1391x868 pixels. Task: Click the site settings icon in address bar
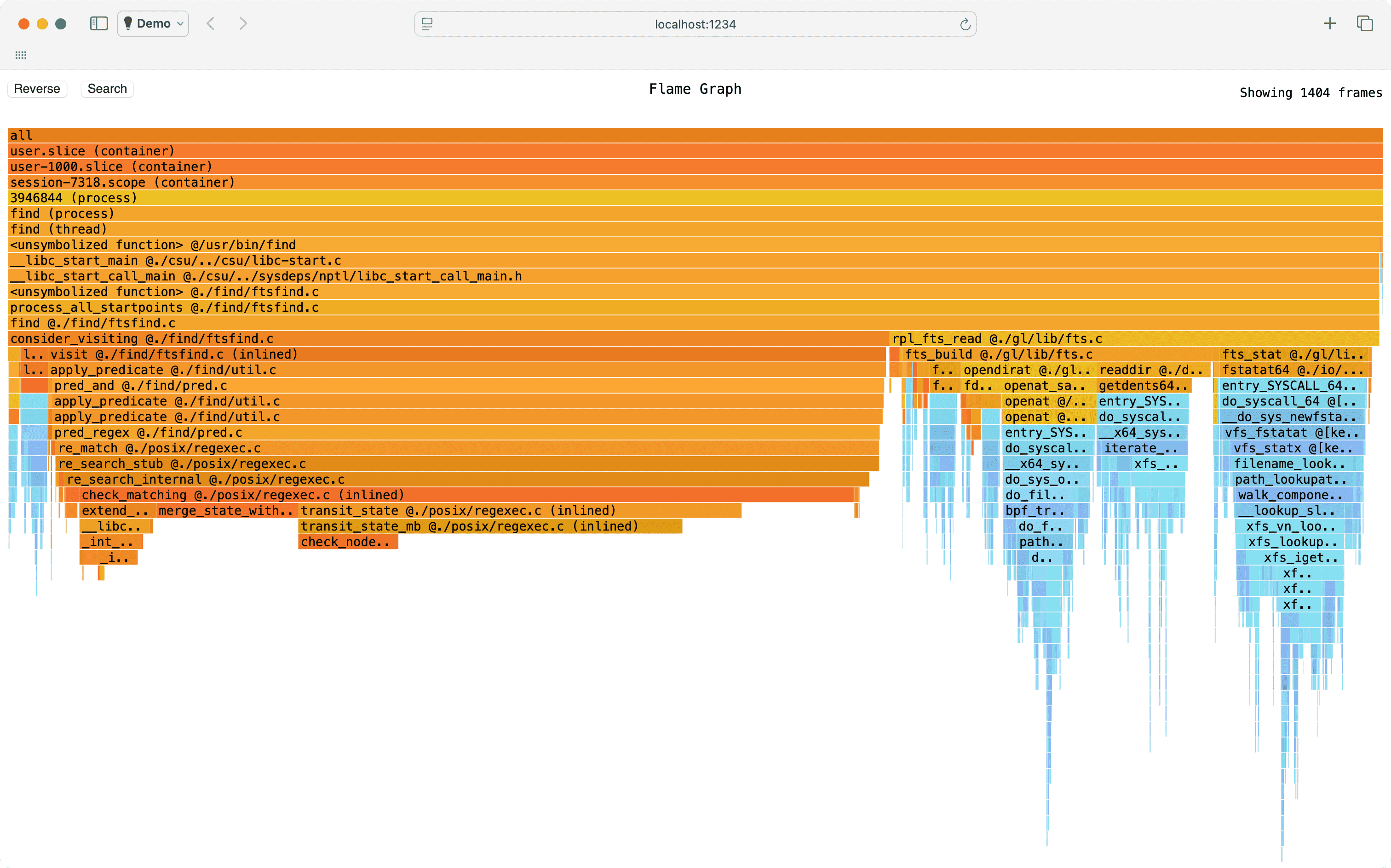point(427,24)
